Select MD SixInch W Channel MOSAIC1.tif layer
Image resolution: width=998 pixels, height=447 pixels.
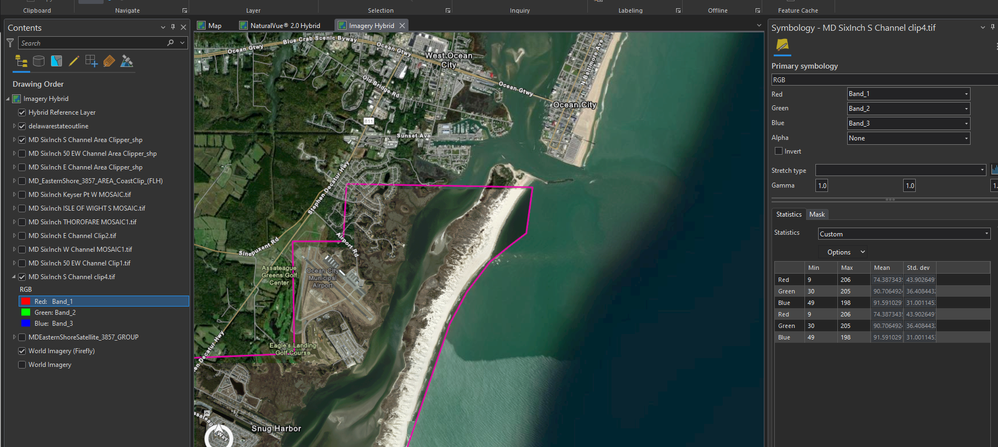pos(80,250)
